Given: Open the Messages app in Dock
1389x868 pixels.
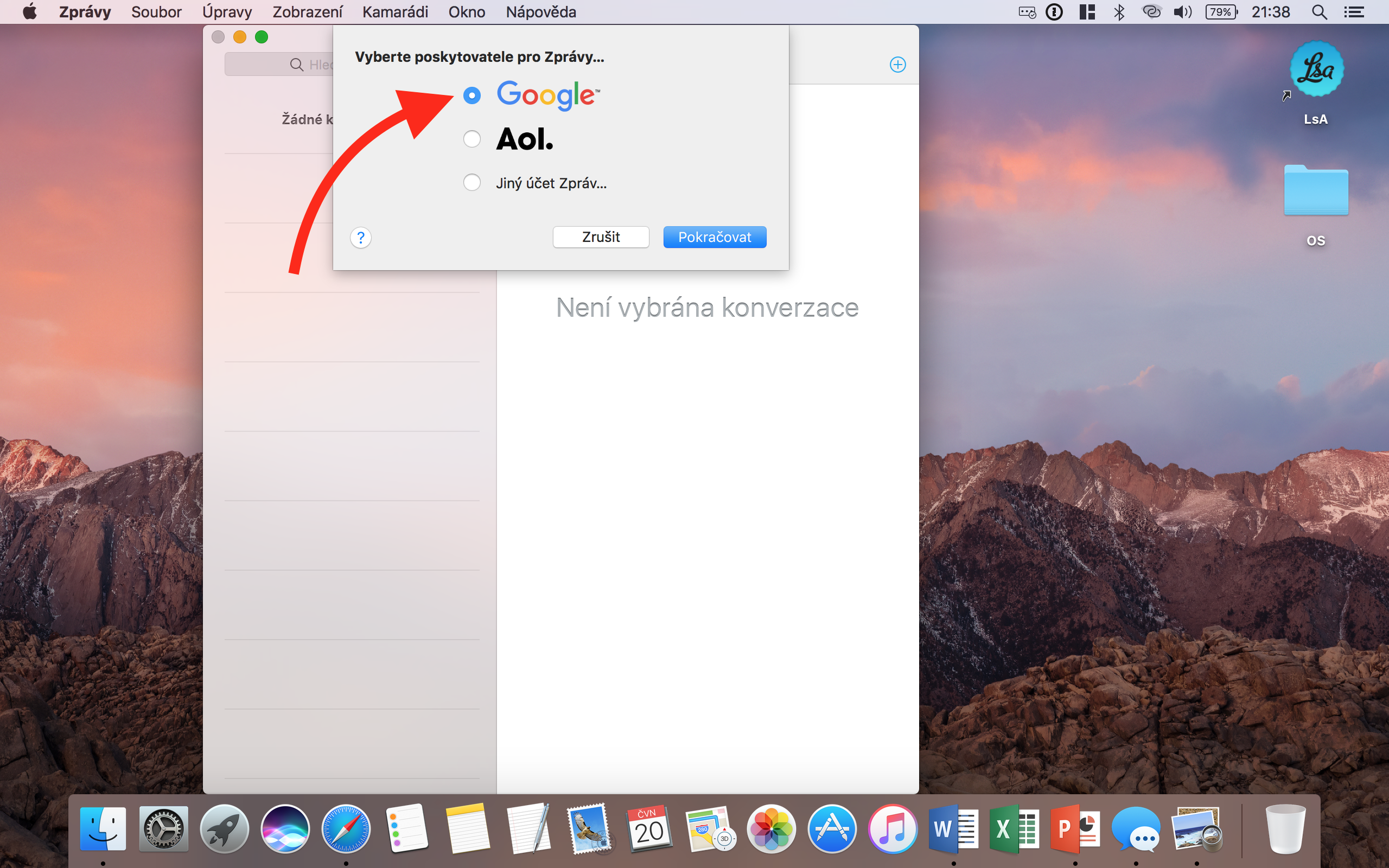Looking at the screenshot, I should [1136, 829].
